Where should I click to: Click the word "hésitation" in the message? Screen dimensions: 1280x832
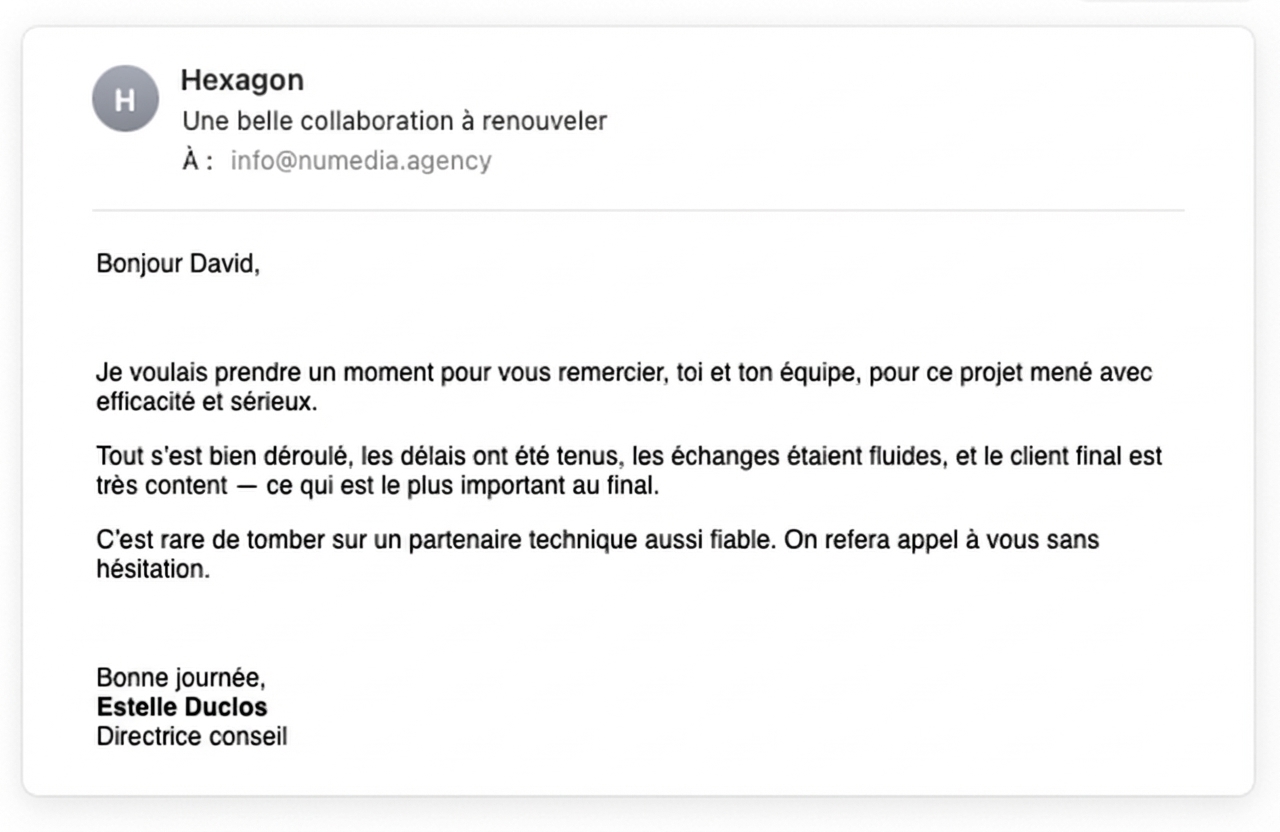tap(151, 570)
